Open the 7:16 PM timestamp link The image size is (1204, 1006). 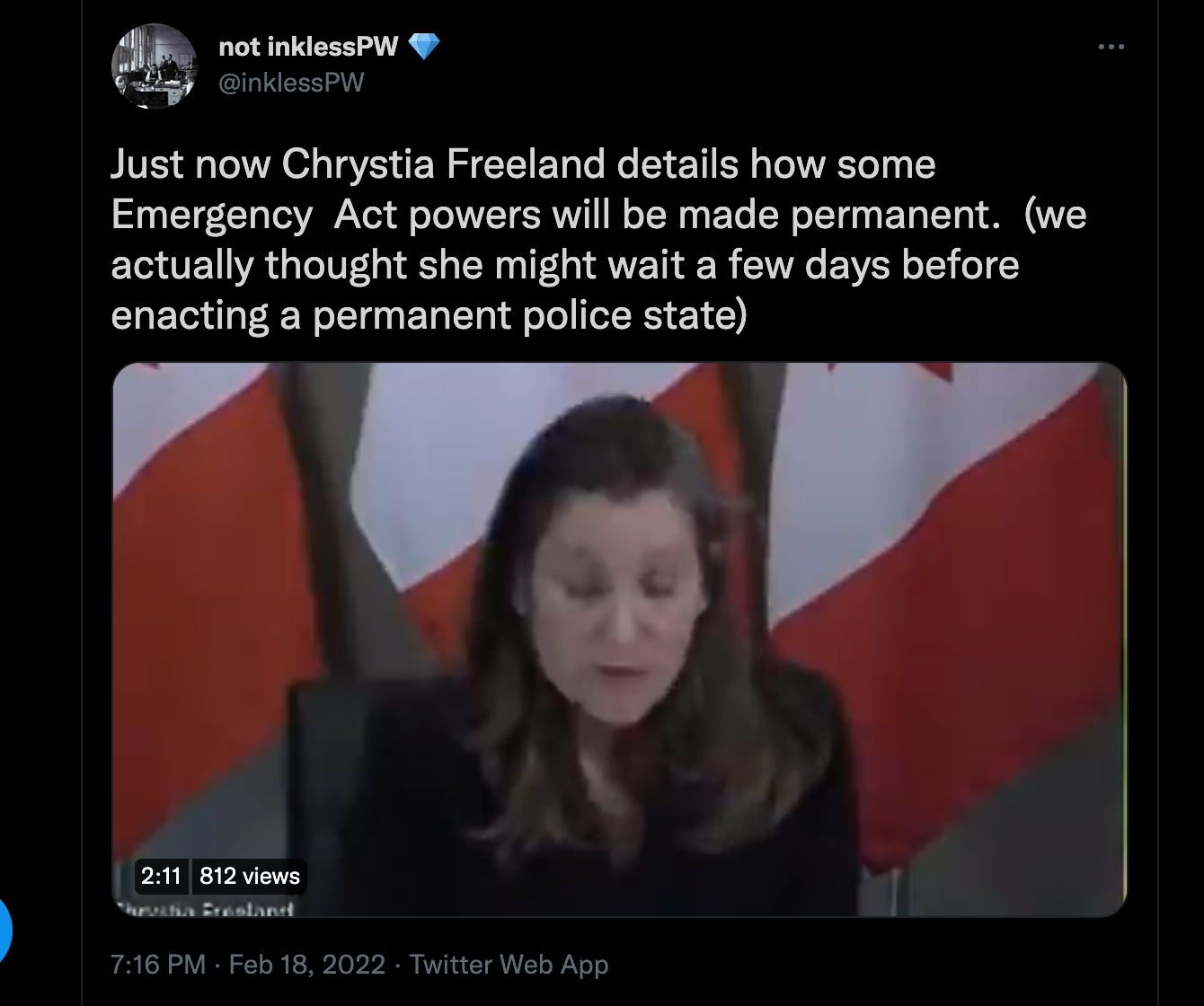158,965
